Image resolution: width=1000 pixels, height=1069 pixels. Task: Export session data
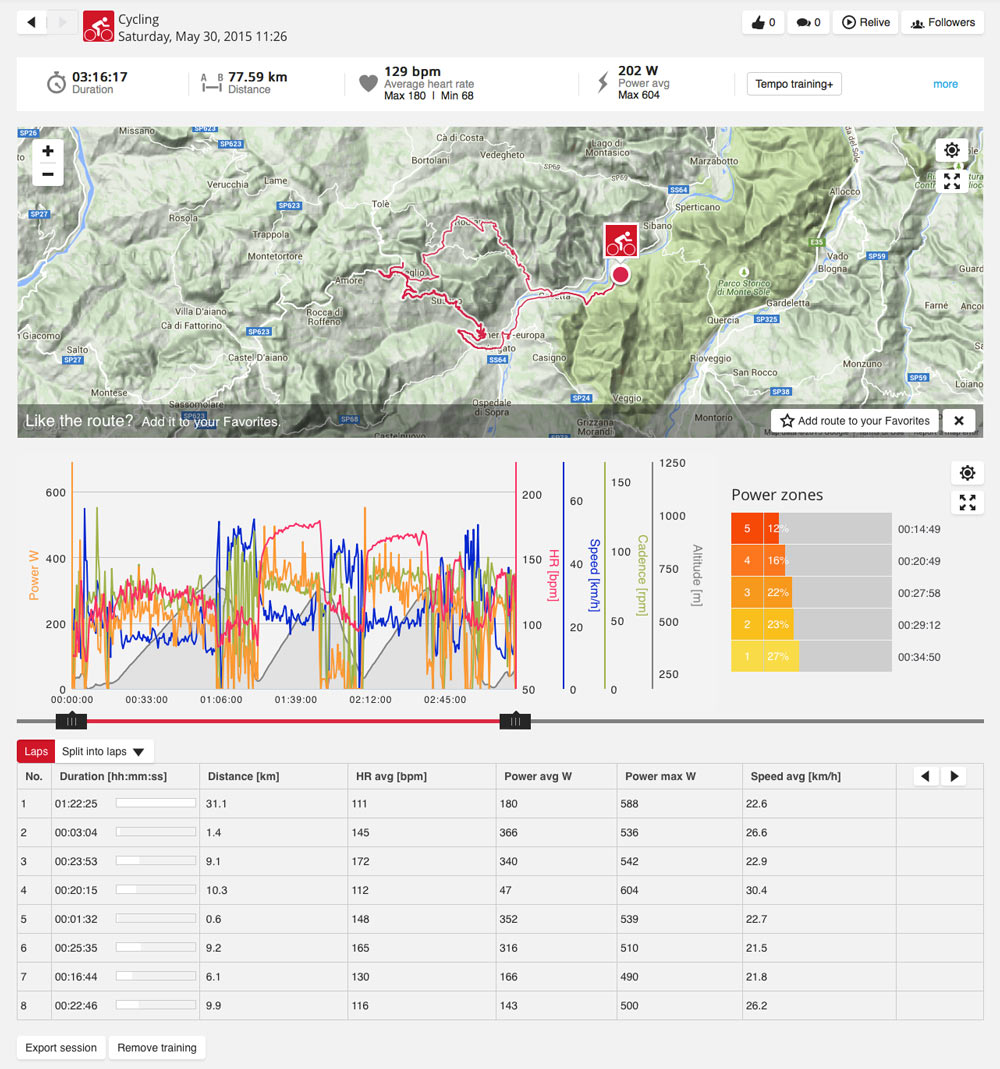coord(61,1047)
